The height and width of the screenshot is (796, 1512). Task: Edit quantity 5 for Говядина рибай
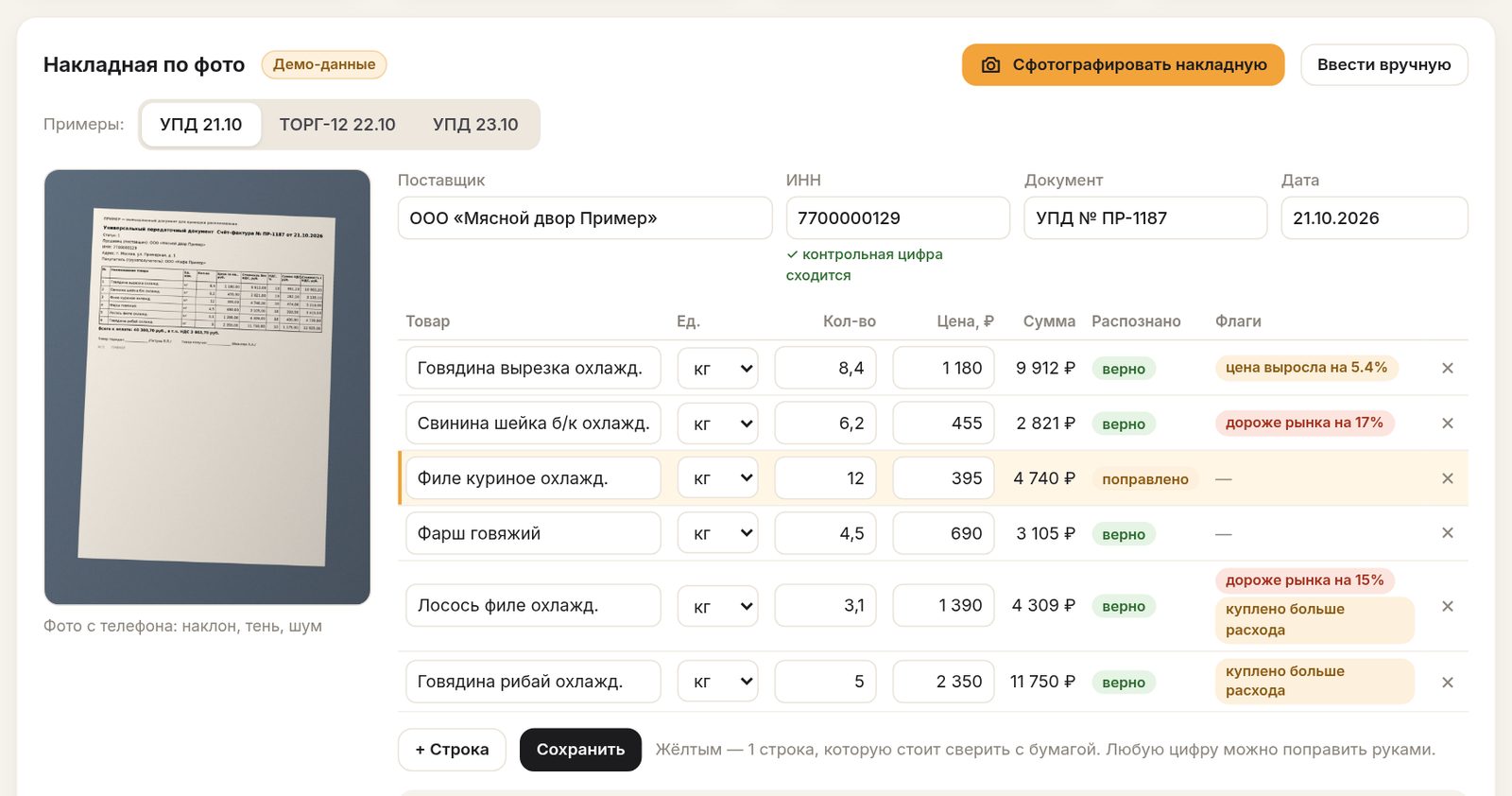(825, 682)
